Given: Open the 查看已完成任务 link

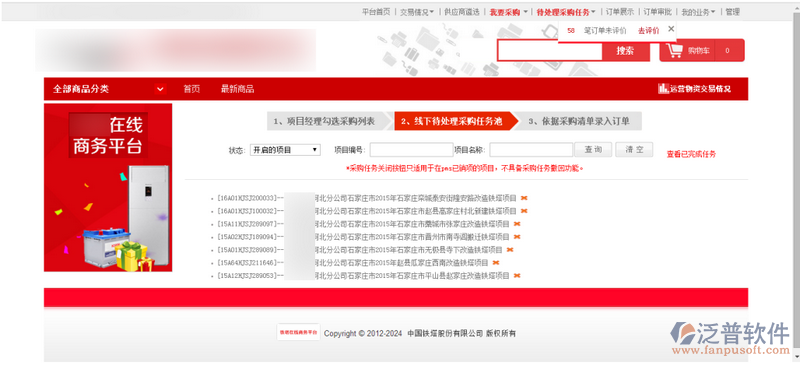Looking at the screenshot, I should coord(691,154).
